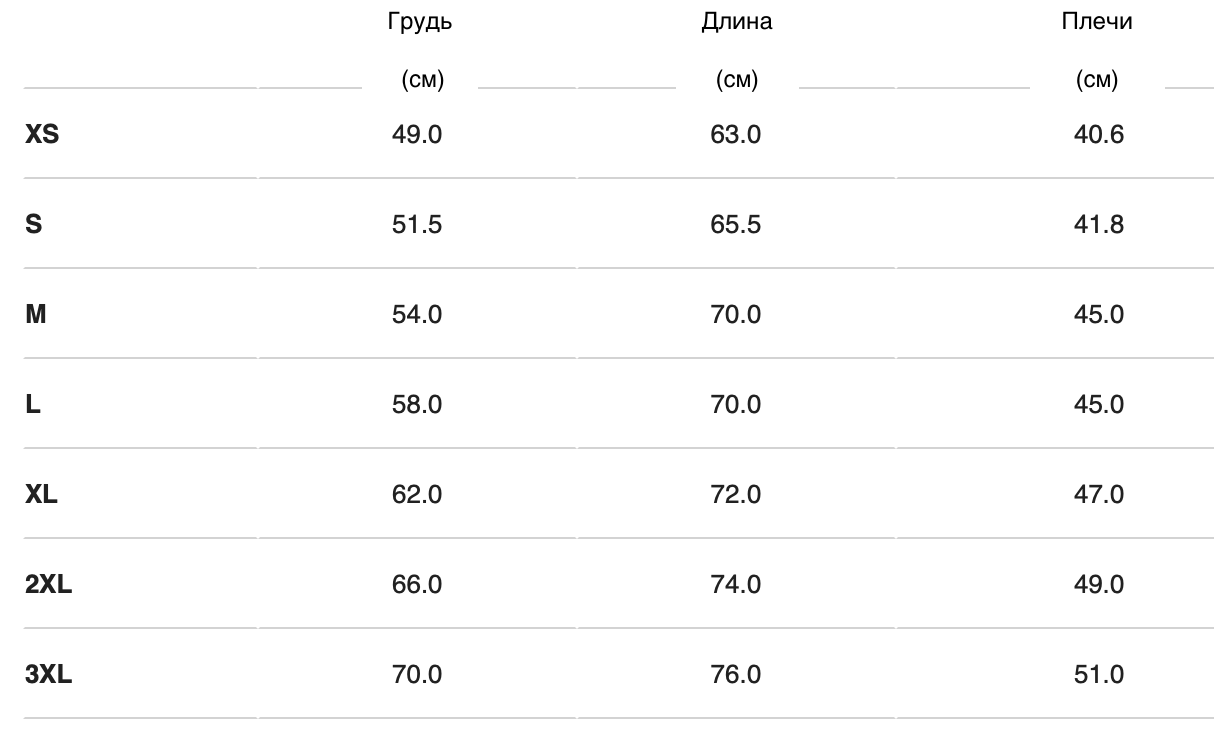Select the 49.0 chest value for XS
The height and width of the screenshot is (729, 1214).
tap(417, 135)
